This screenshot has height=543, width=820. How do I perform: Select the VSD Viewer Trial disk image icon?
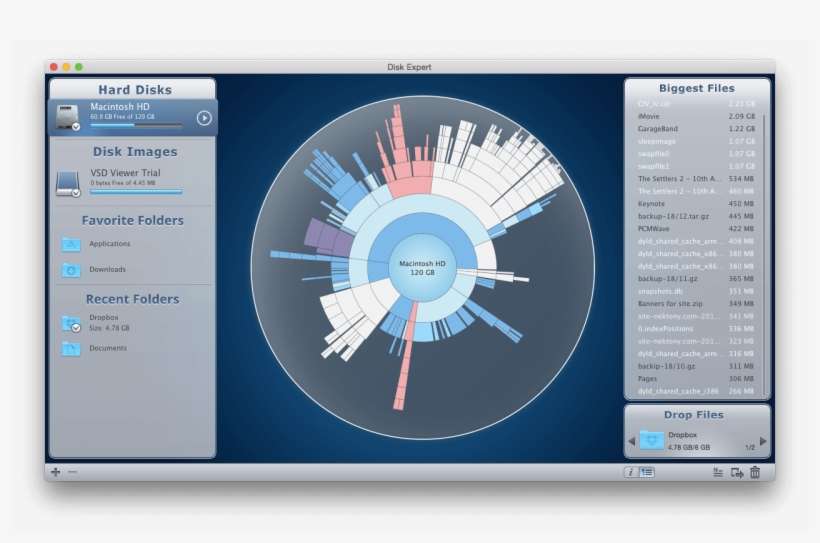click(x=68, y=184)
